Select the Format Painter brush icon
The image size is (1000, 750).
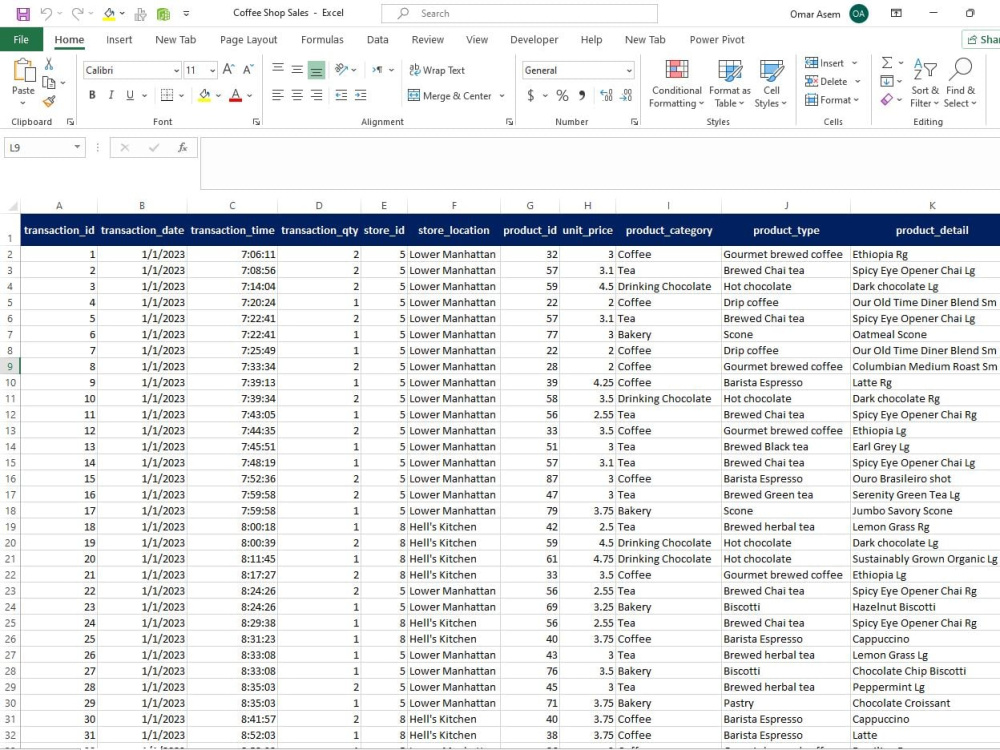coord(49,101)
